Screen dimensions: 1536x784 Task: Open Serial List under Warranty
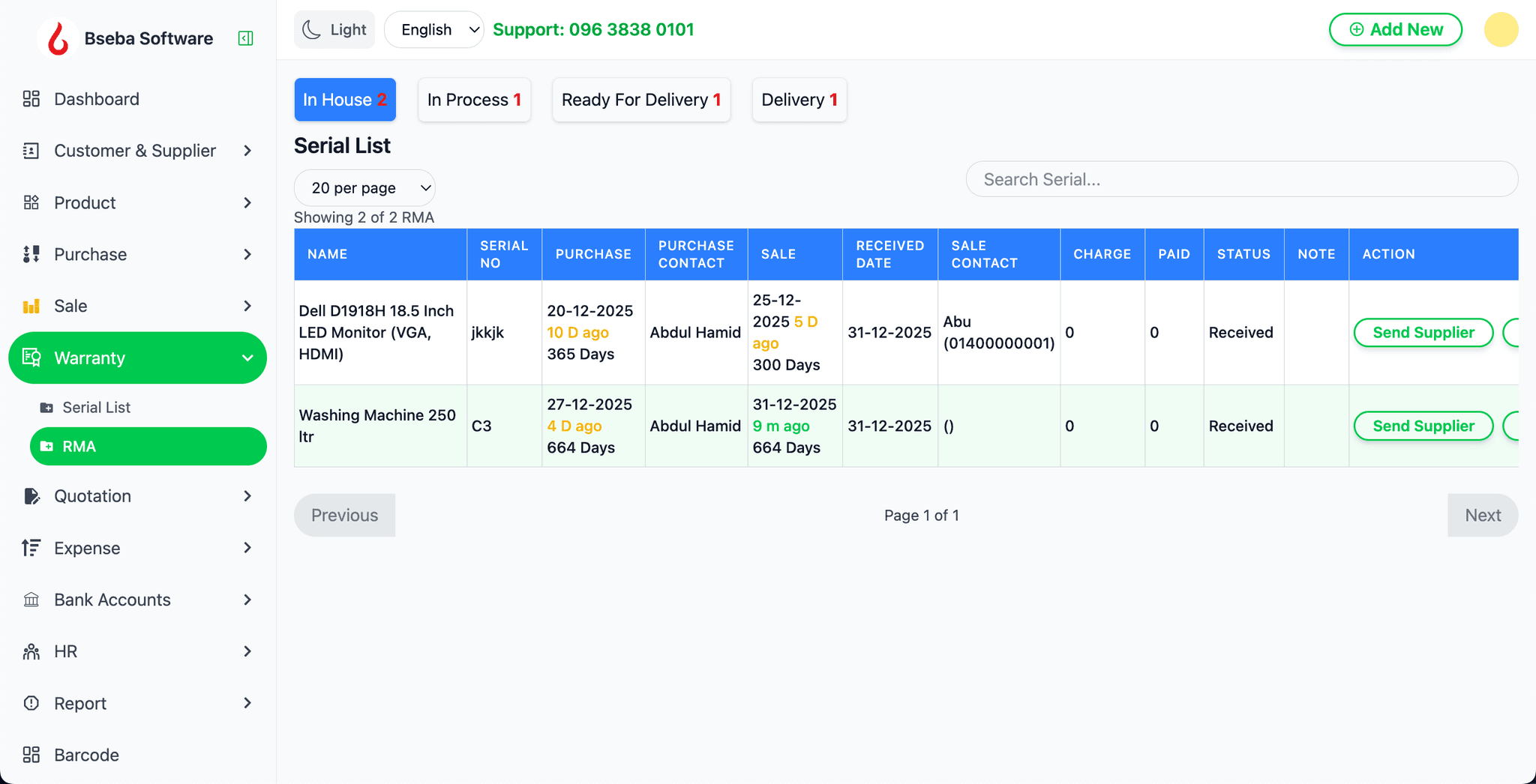[x=96, y=408]
